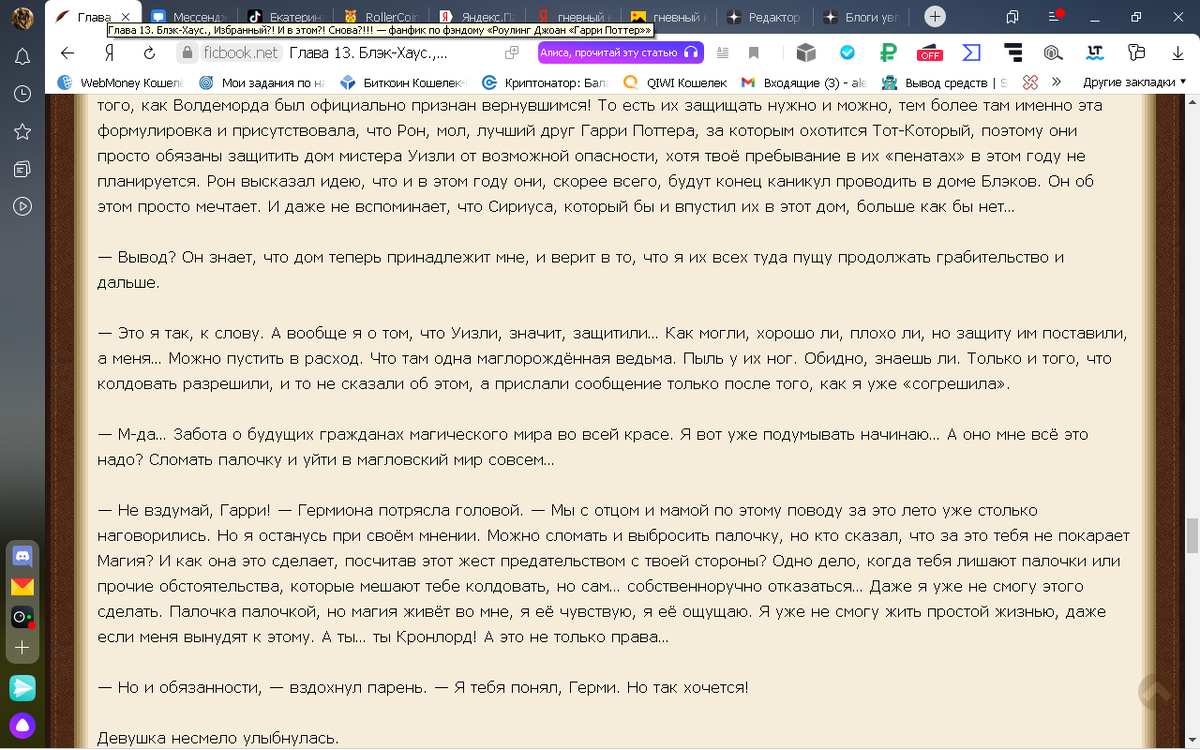Switch to Мессендж tab
The width and height of the screenshot is (1200, 750).
[188, 17]
